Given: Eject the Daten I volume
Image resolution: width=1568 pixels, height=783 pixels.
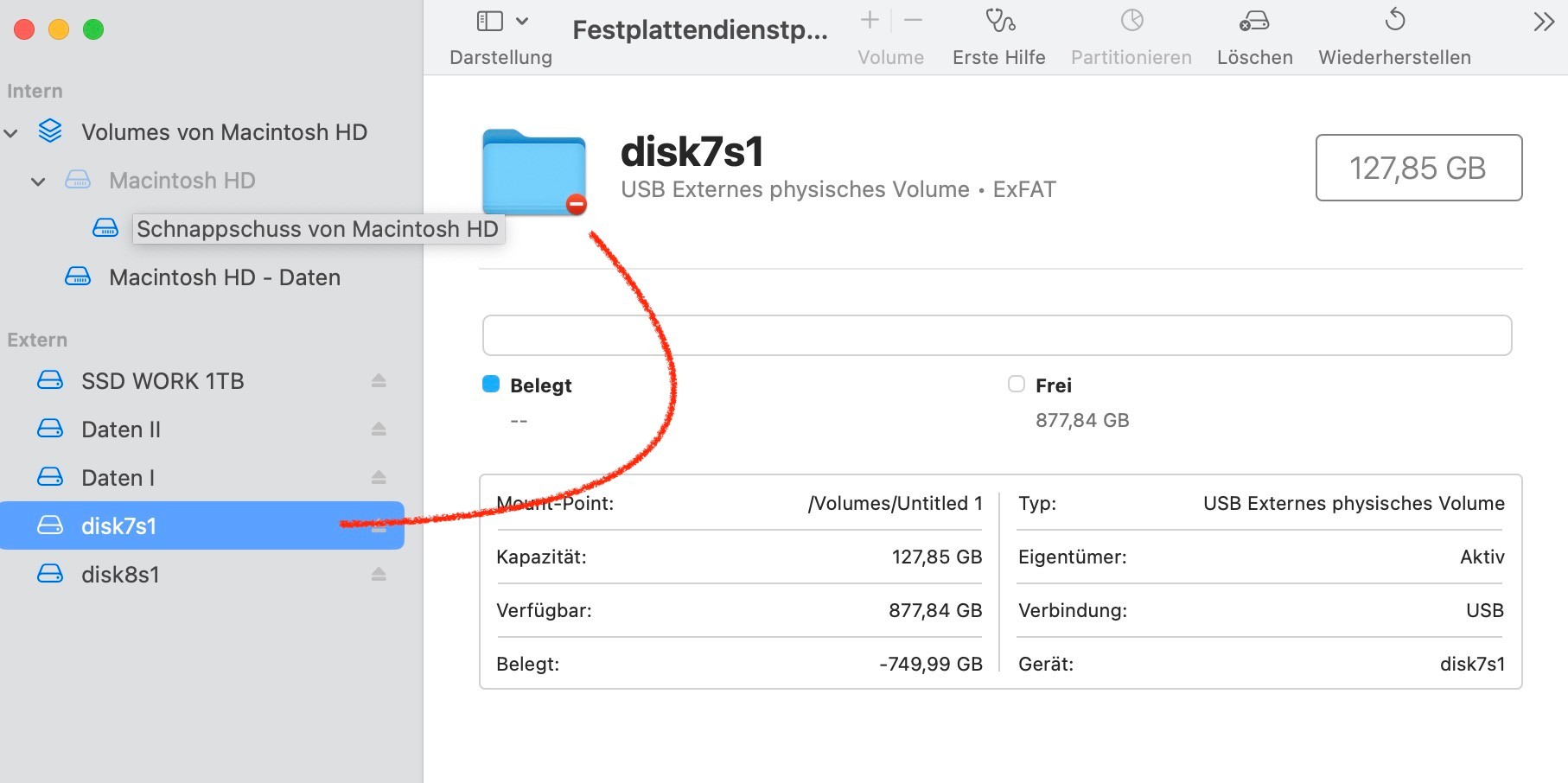Looking at the screenshot, I should (379, 478).
